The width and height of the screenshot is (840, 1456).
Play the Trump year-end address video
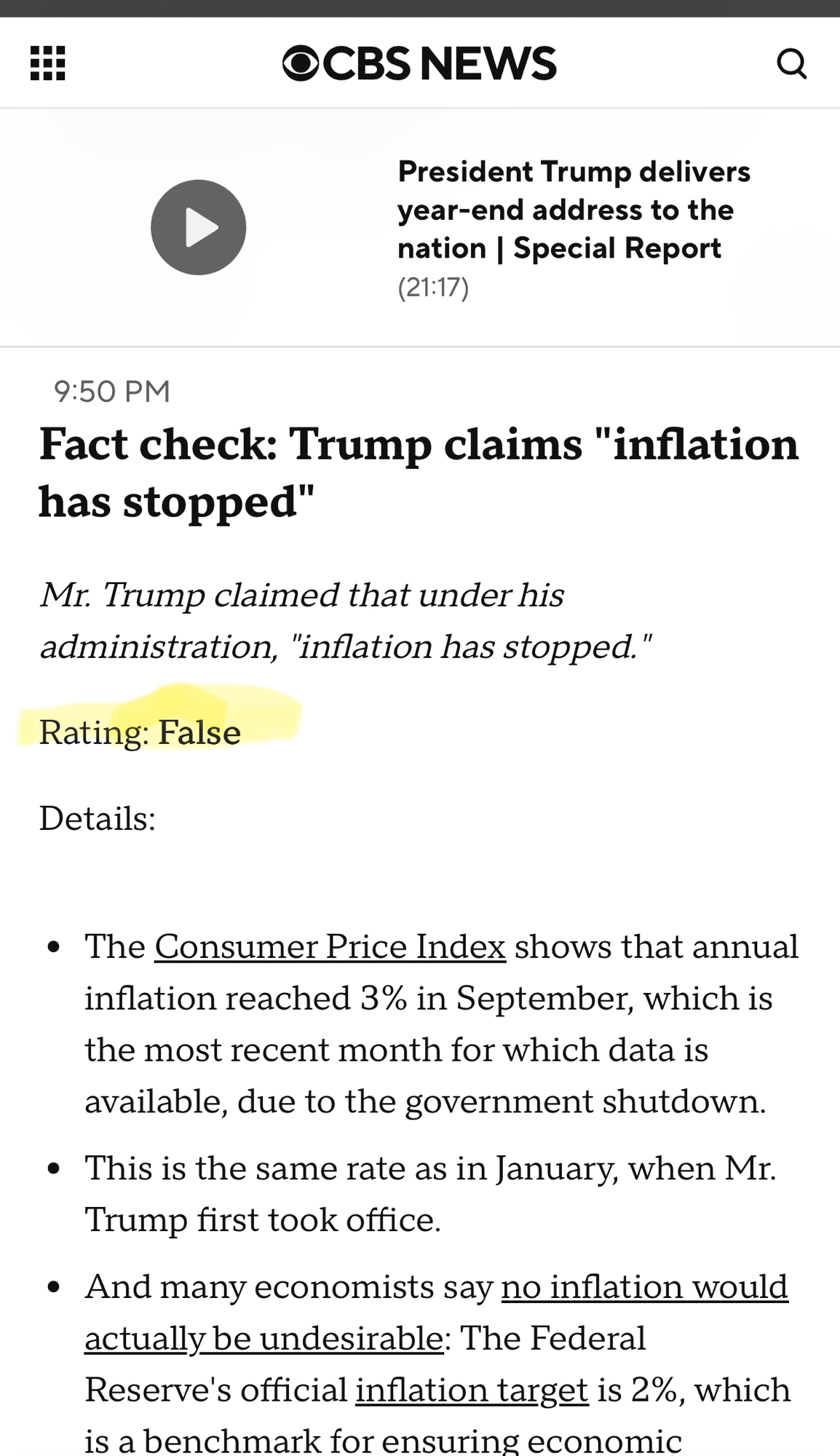[198, 227]
